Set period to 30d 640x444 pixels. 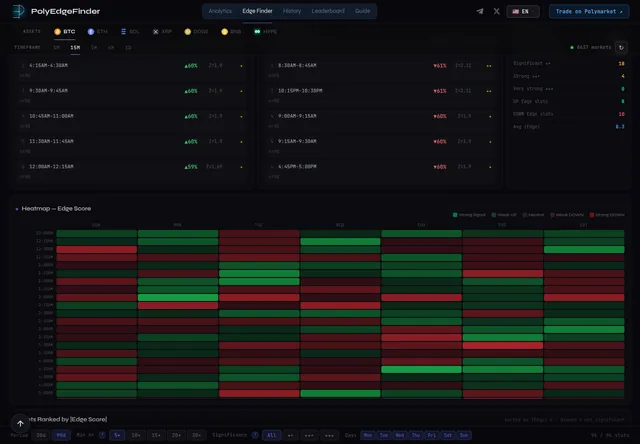click(x=41, y=435)
